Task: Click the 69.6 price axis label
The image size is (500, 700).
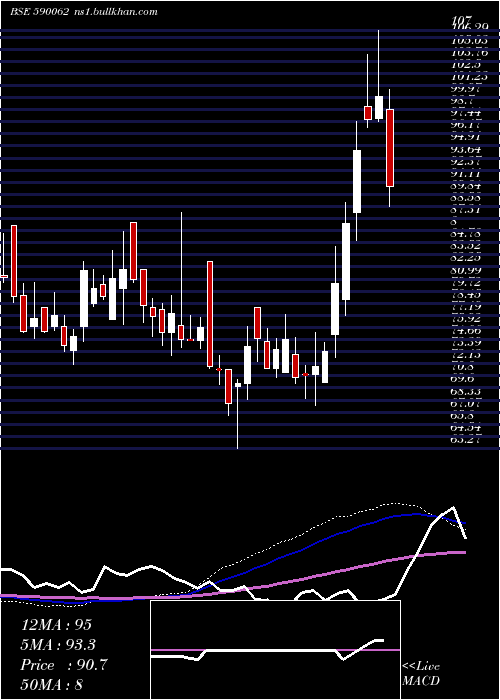Action: click(x=462, y=379)
